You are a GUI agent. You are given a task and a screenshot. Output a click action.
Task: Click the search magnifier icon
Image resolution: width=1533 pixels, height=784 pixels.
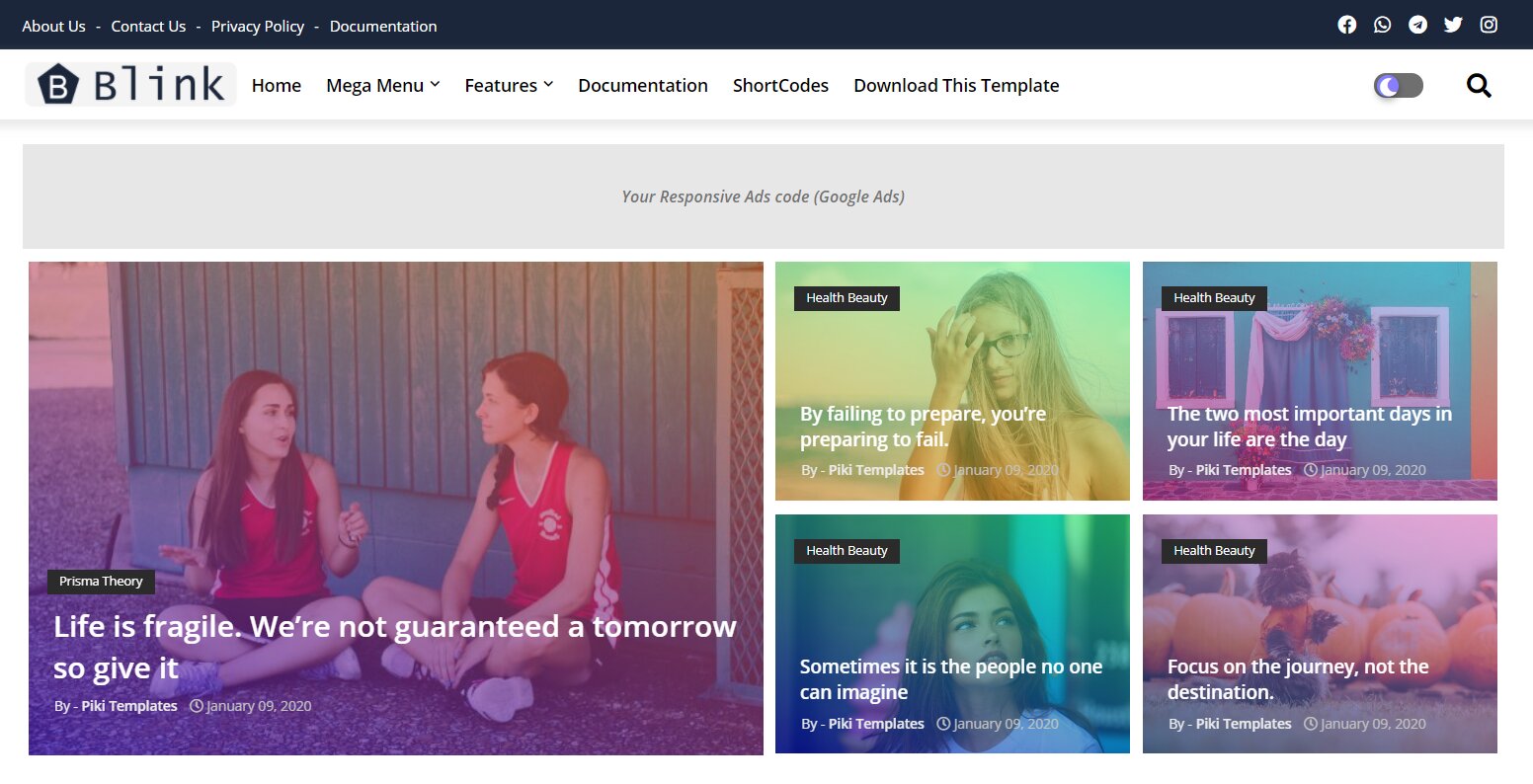tap(1479, 86)
